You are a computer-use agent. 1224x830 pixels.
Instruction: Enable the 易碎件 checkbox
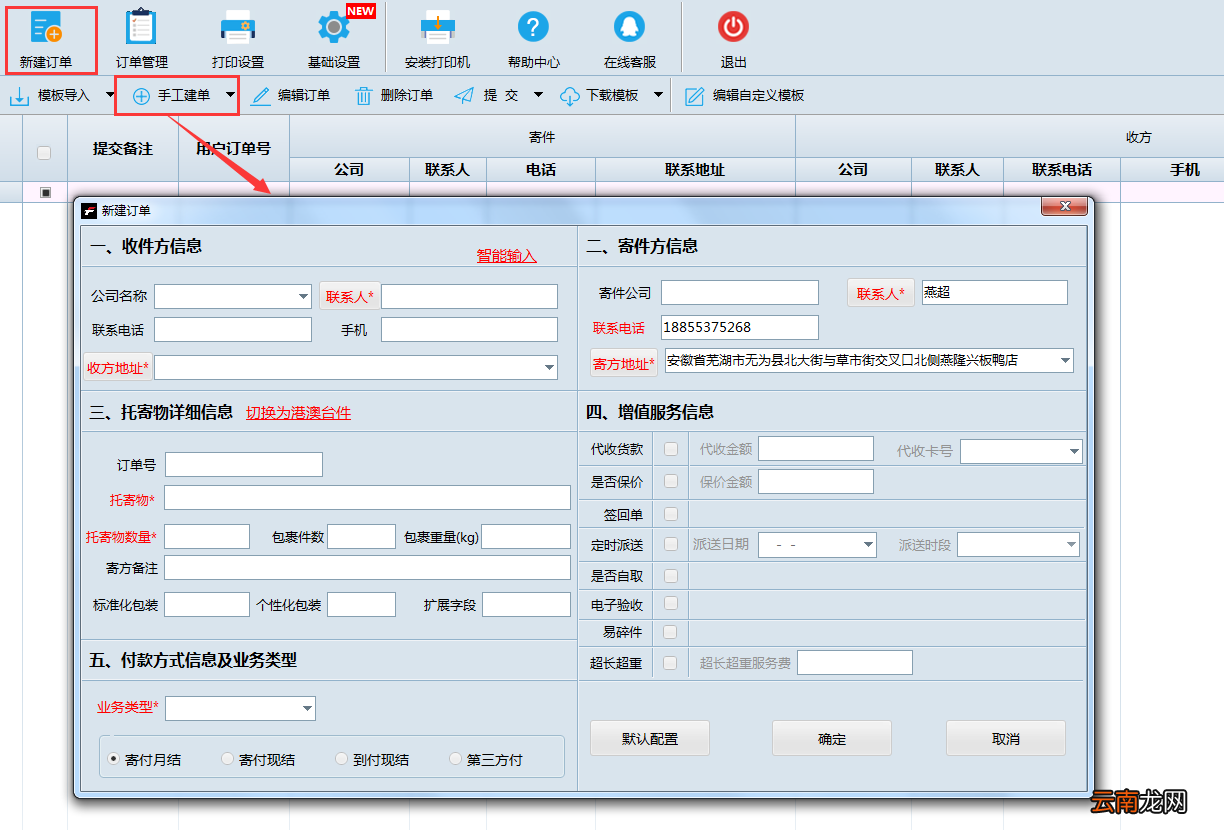671,632
